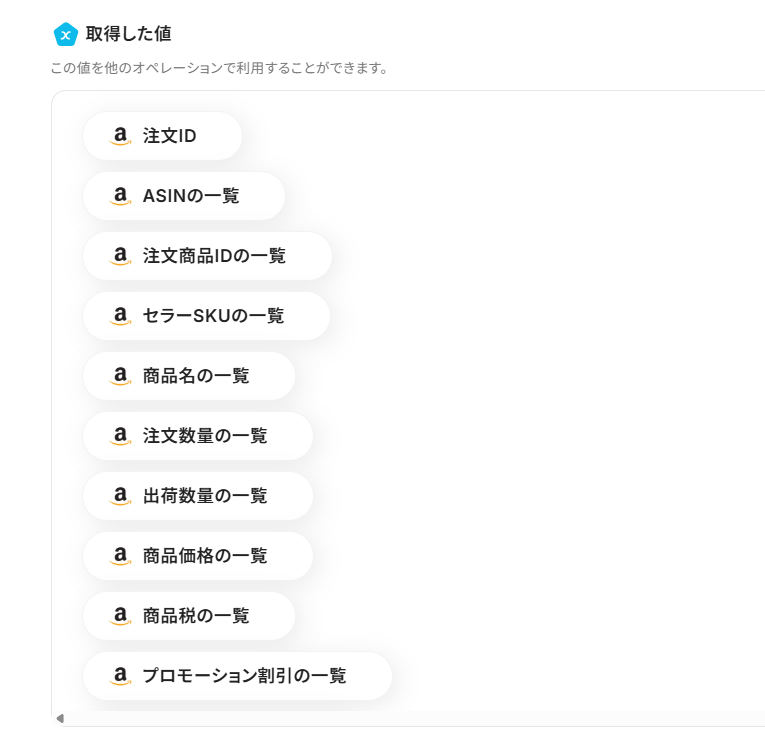Click the blue hexagon icon beside 取得した値

pos(65,34)
